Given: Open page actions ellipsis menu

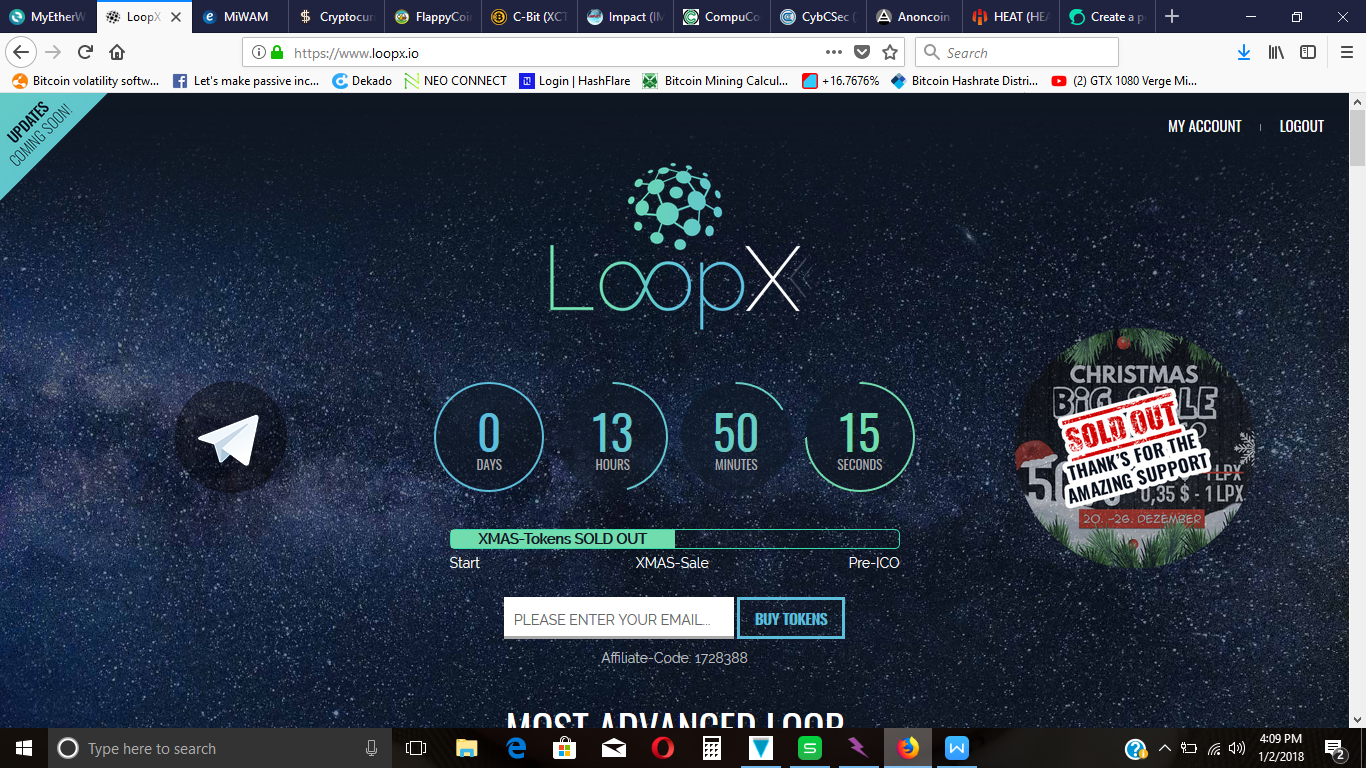Looking at the screenshot, I should pos(834,53).
